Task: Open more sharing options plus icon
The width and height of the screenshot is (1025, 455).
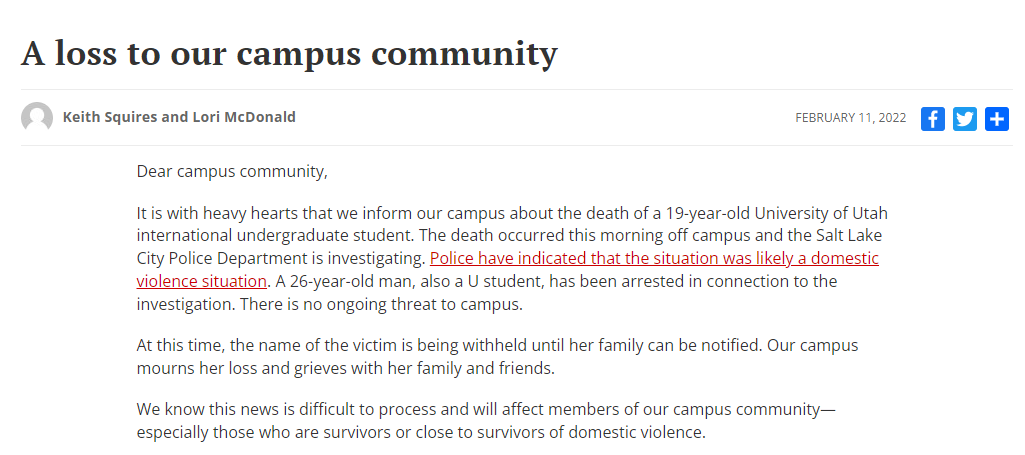Action: pos(996,119)
